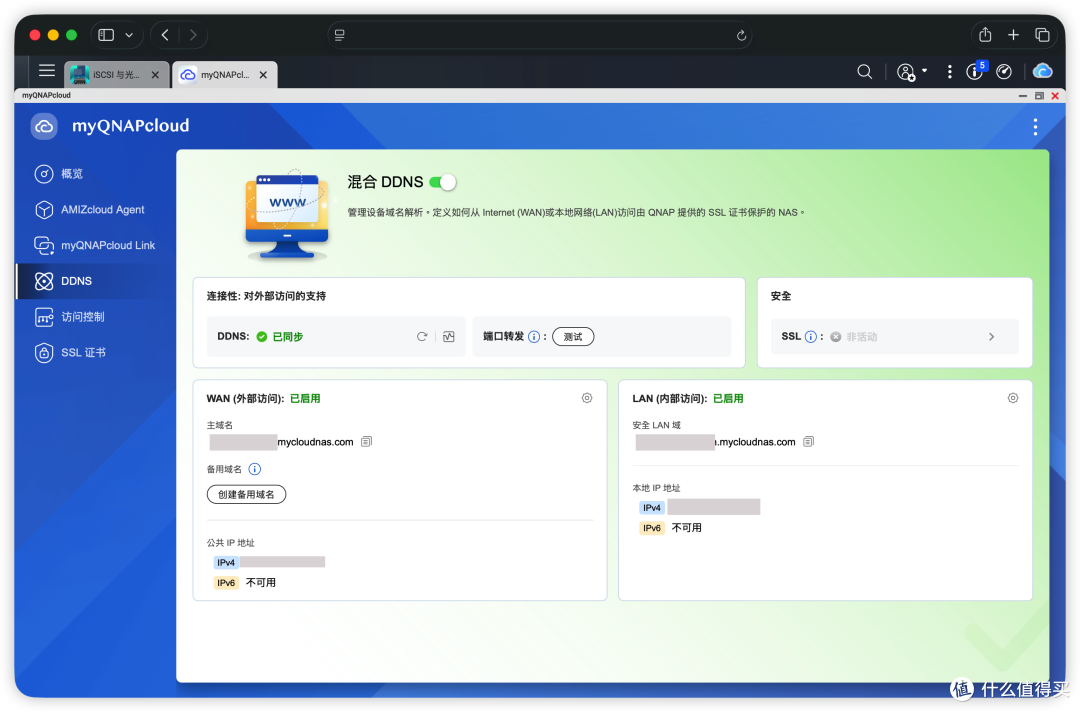Expand SSL security details chevron
Viewport: 1080px width, 712px height.
(x=992, y=337)
